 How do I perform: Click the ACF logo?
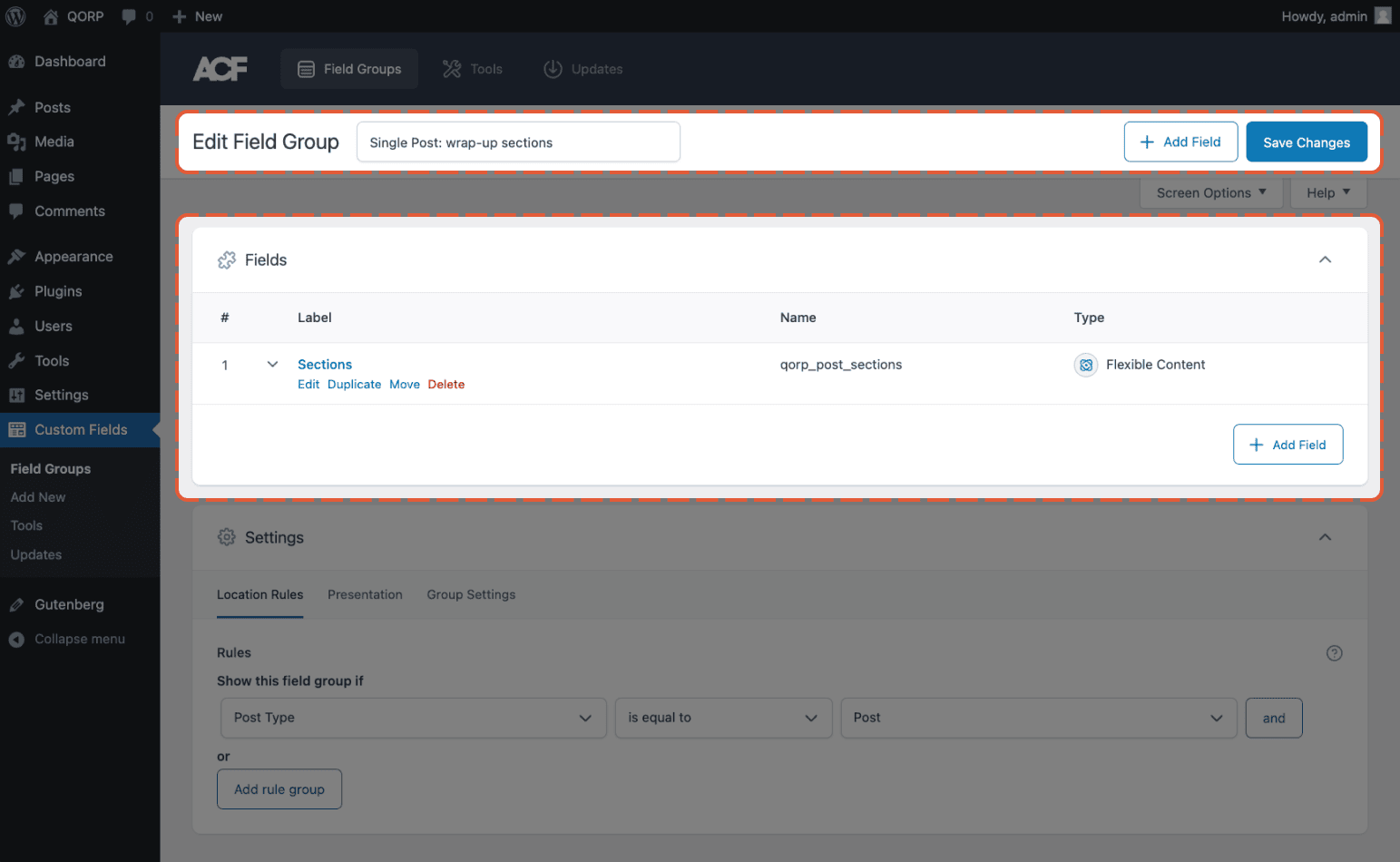coord(220,68)
